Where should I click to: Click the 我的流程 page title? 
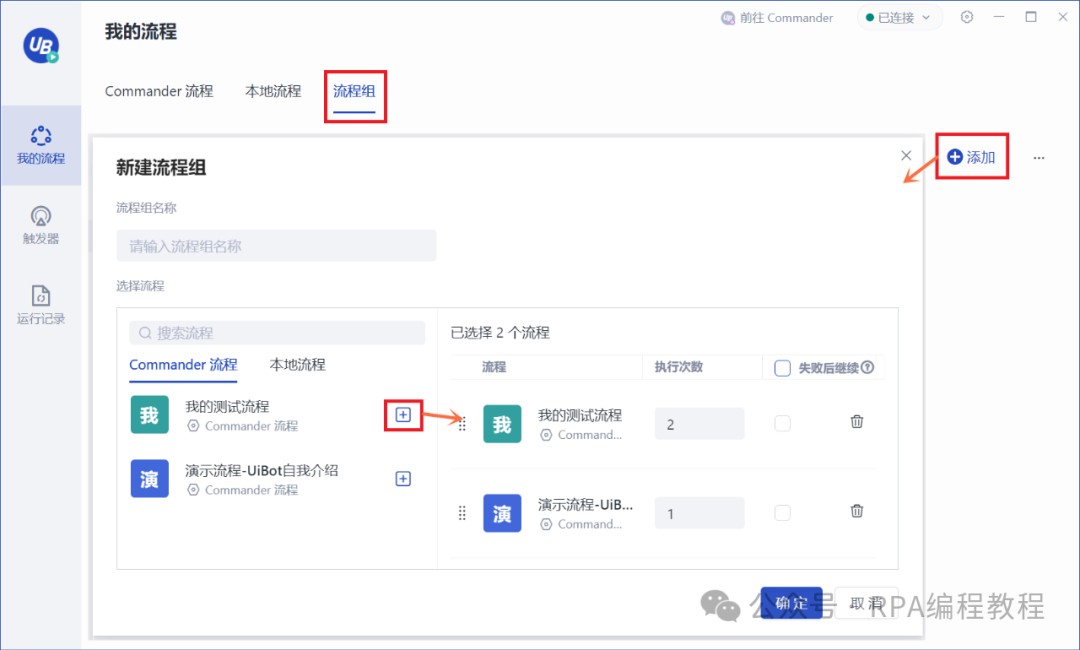(141, 32)
